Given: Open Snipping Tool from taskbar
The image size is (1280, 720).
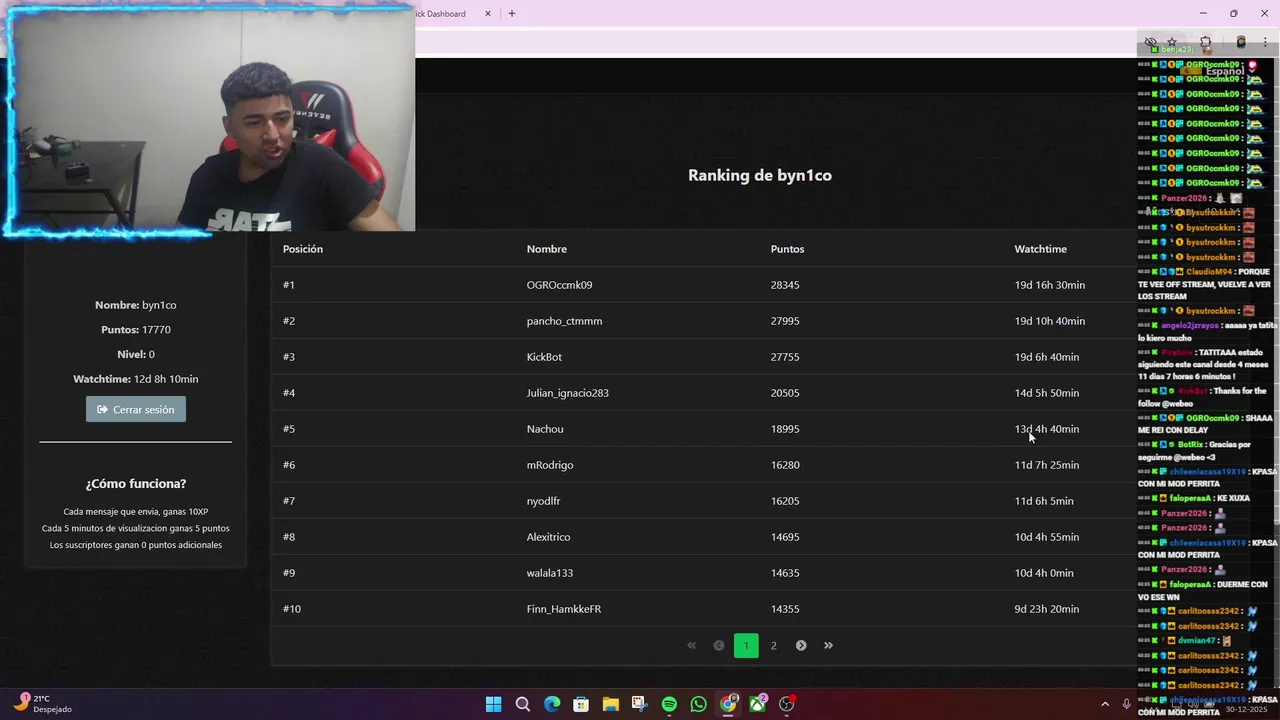Looking at the screenshot, I should 640,704.
